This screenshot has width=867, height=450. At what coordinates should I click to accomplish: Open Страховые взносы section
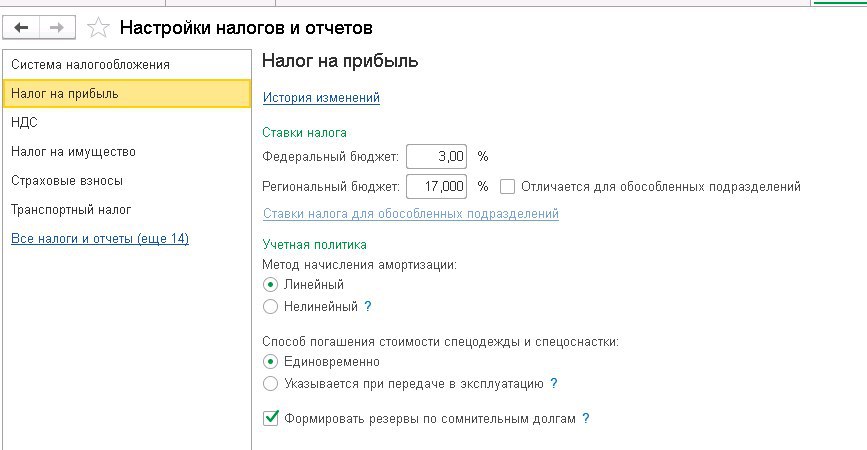(127, 181)
